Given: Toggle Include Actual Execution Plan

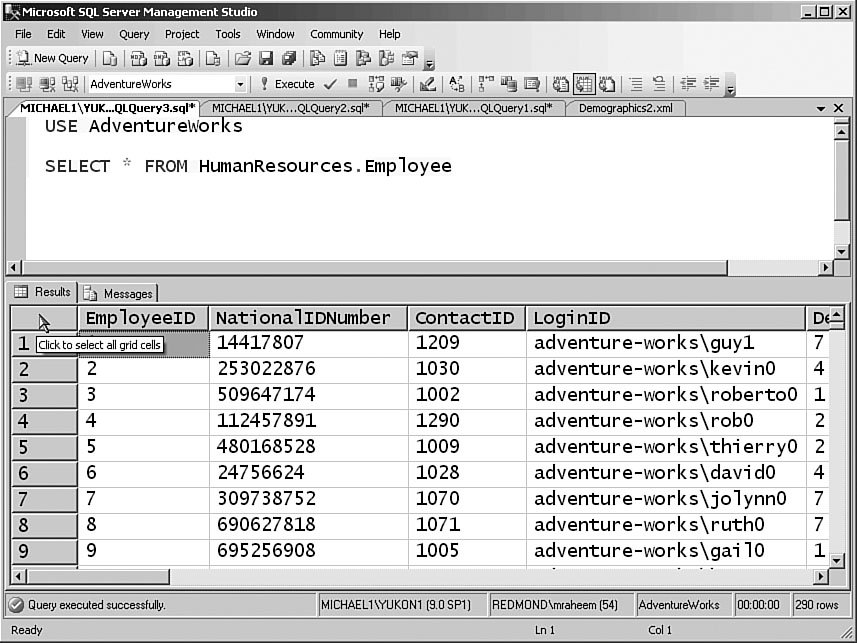Looking at the screenshot, I should pos(486,84).
